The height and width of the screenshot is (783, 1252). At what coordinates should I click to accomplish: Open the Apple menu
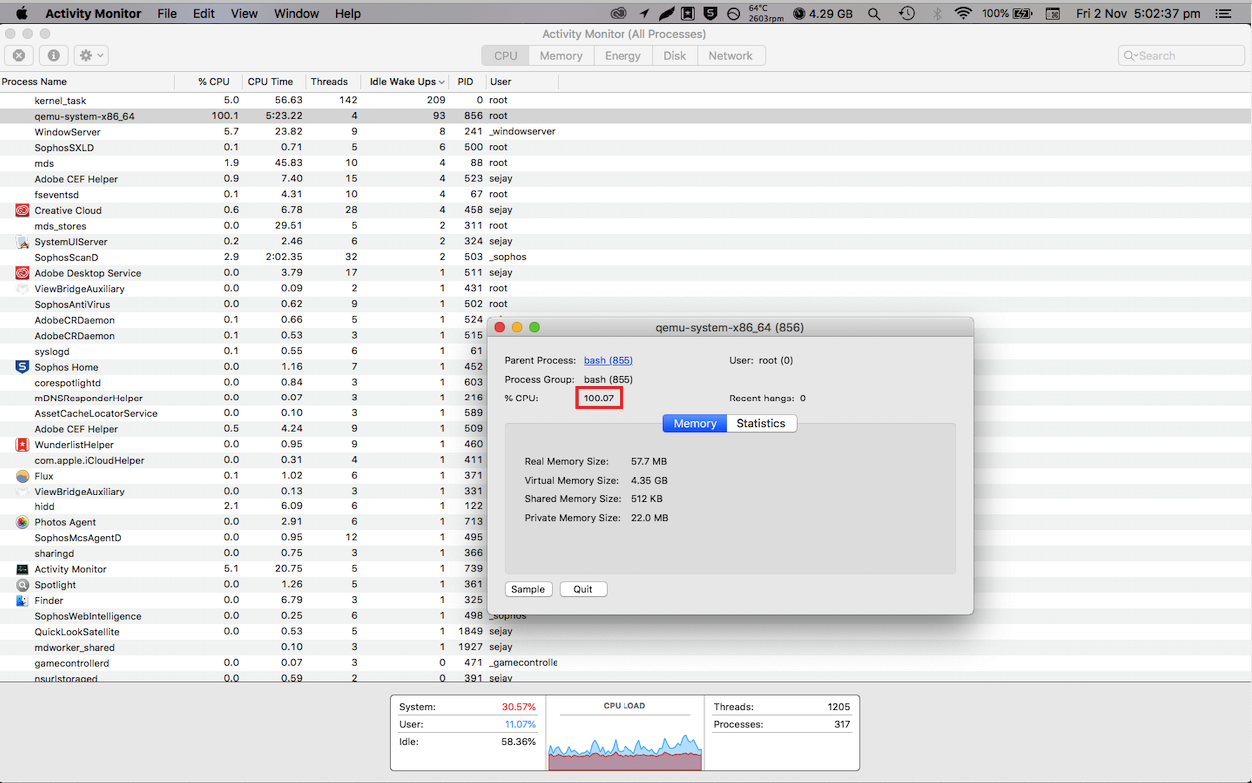(x=21, y=14)
